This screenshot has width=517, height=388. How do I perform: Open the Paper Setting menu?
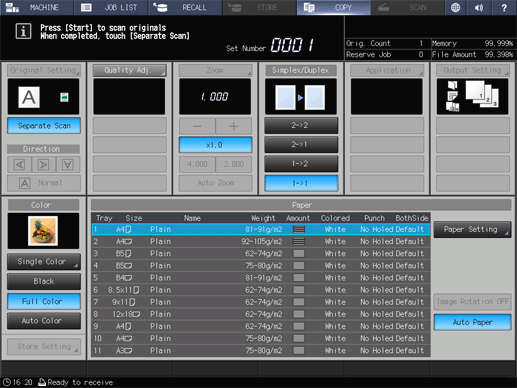tap(472, 230)
